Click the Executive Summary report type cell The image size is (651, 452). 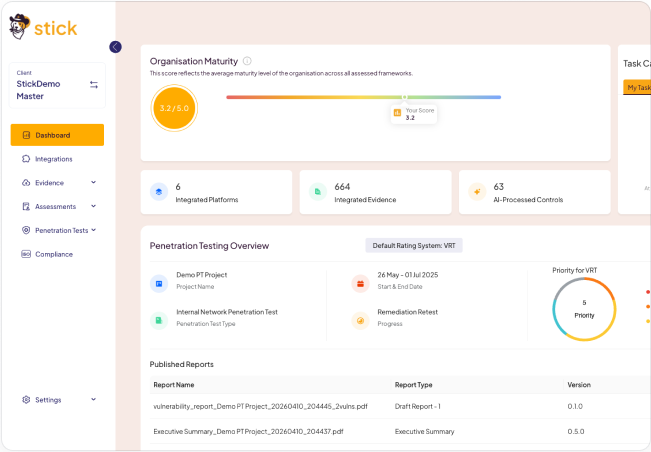(x=424, y=432)
